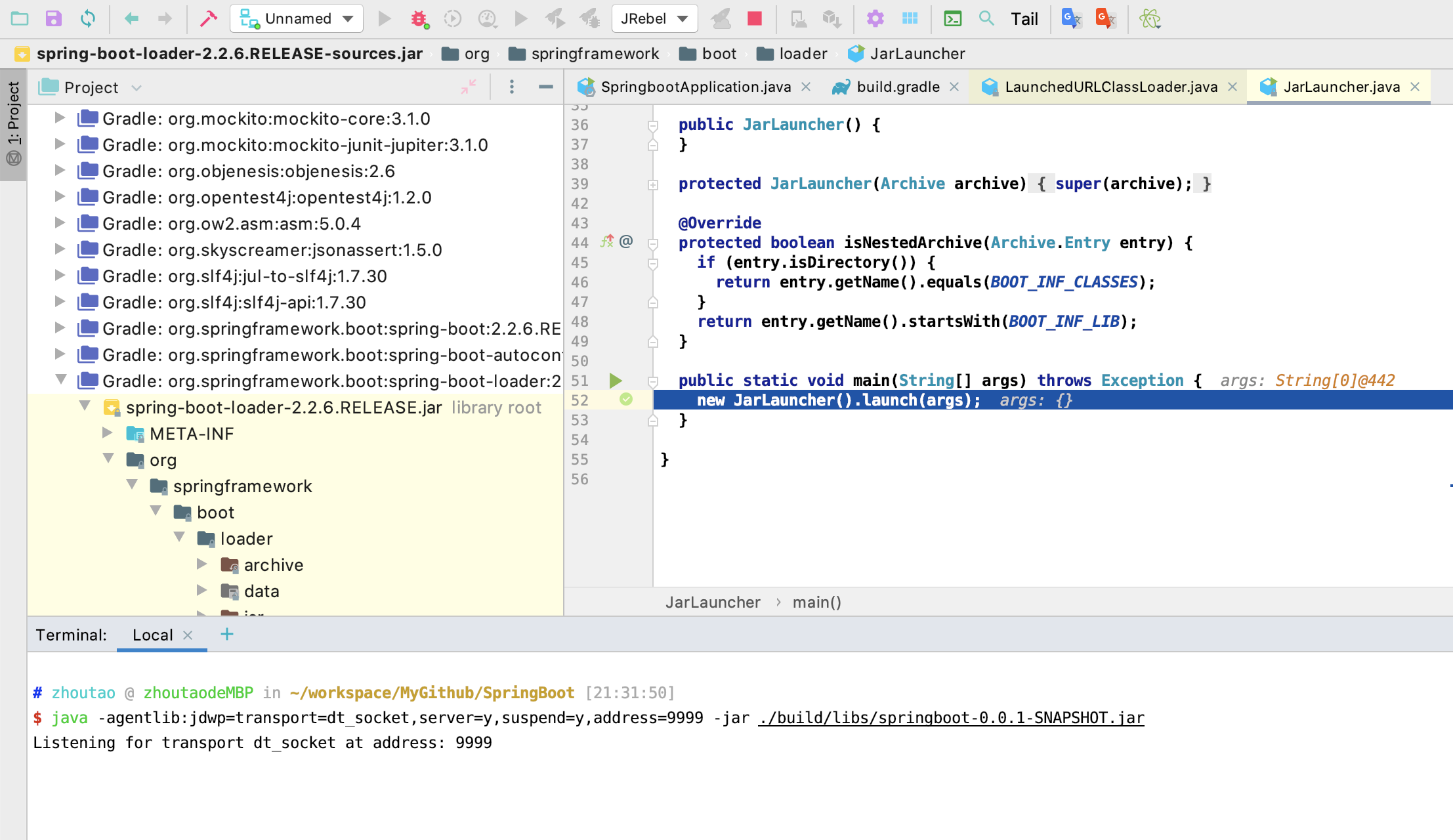Expand the META-INF folder
Screen dimensions: 1453x840
(x=108, y=433)
